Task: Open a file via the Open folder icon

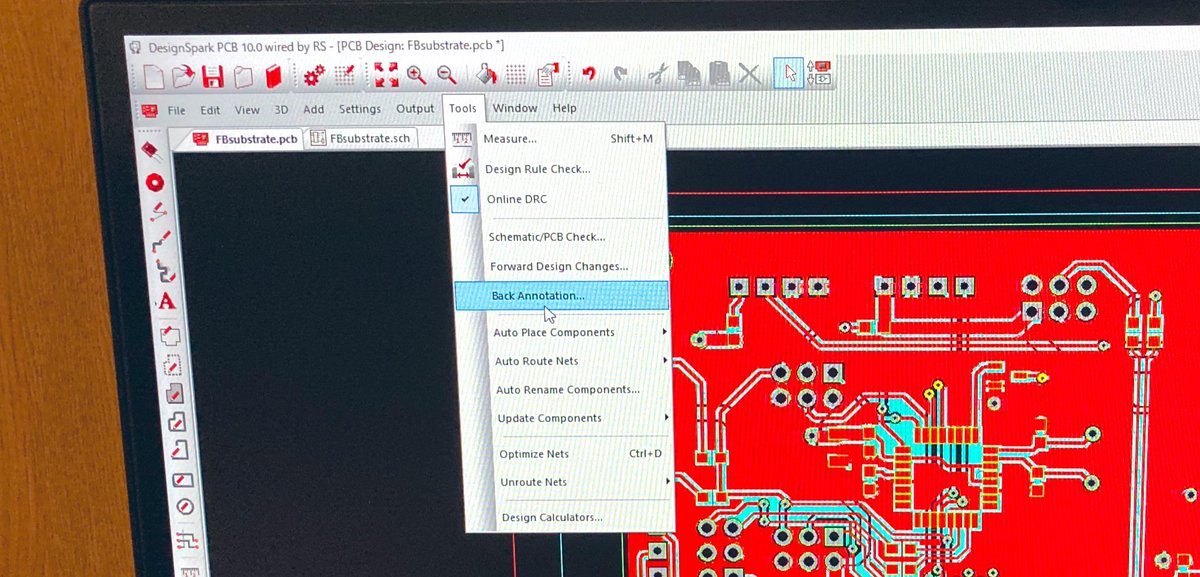Action: coord(182,76)
